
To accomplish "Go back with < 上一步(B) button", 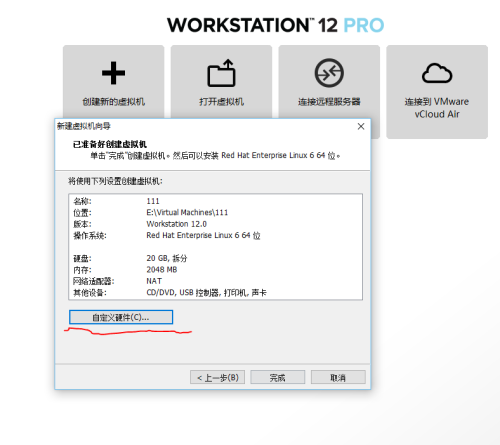I will (x=217, y=377).
